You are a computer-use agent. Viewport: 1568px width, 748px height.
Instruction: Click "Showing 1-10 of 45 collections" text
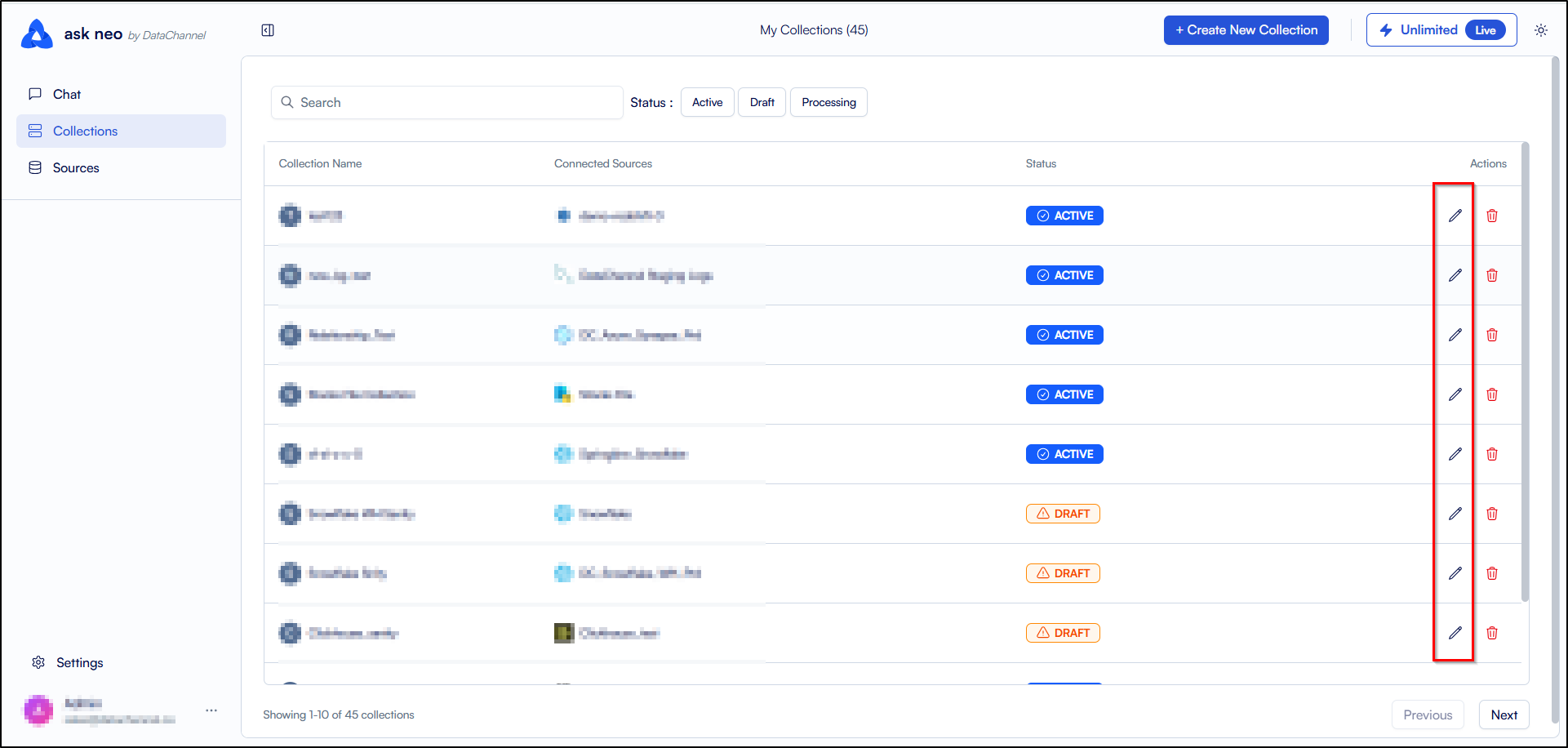[x=339, y=715]
